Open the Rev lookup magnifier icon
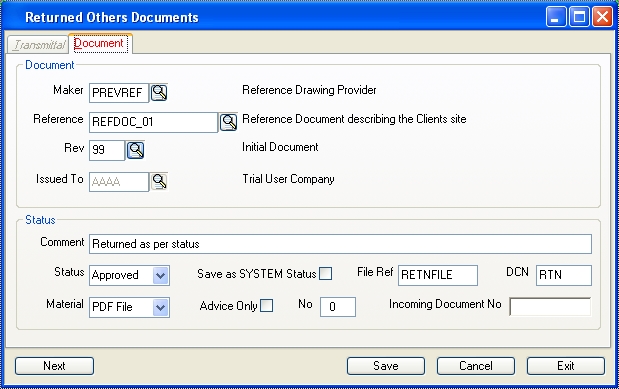Image resolution: width=619 pixels, height=389 pixels. [135, 150]
